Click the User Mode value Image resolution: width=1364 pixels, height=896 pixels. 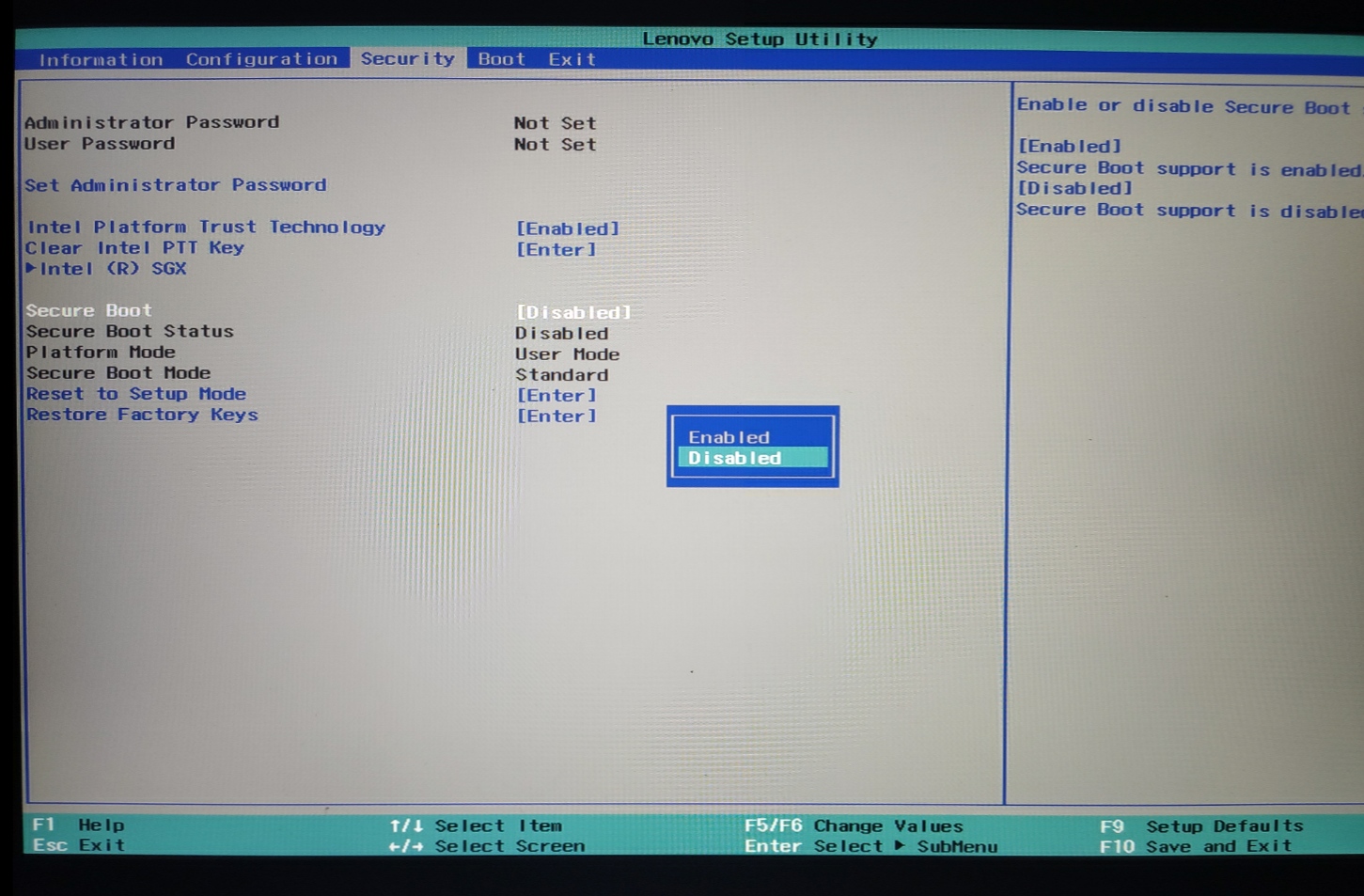click(567, 354)
